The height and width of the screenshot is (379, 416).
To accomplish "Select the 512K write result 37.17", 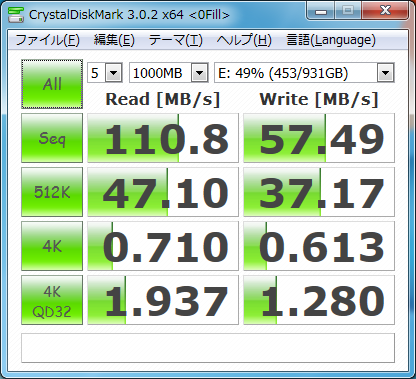I will (x=319, y=192).
